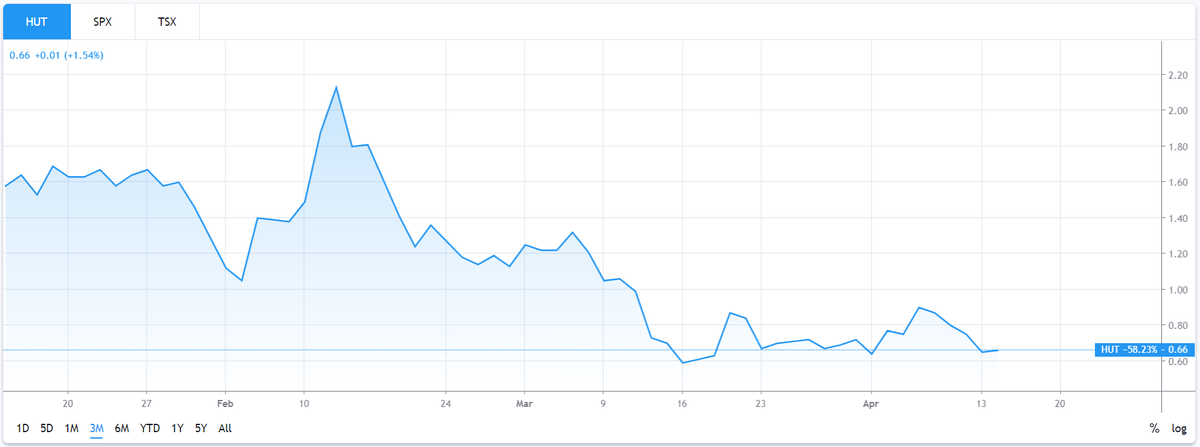The width and height of the screenshot is (1200, 447).
Task: Select the 1M range
Action: [72, 428]
